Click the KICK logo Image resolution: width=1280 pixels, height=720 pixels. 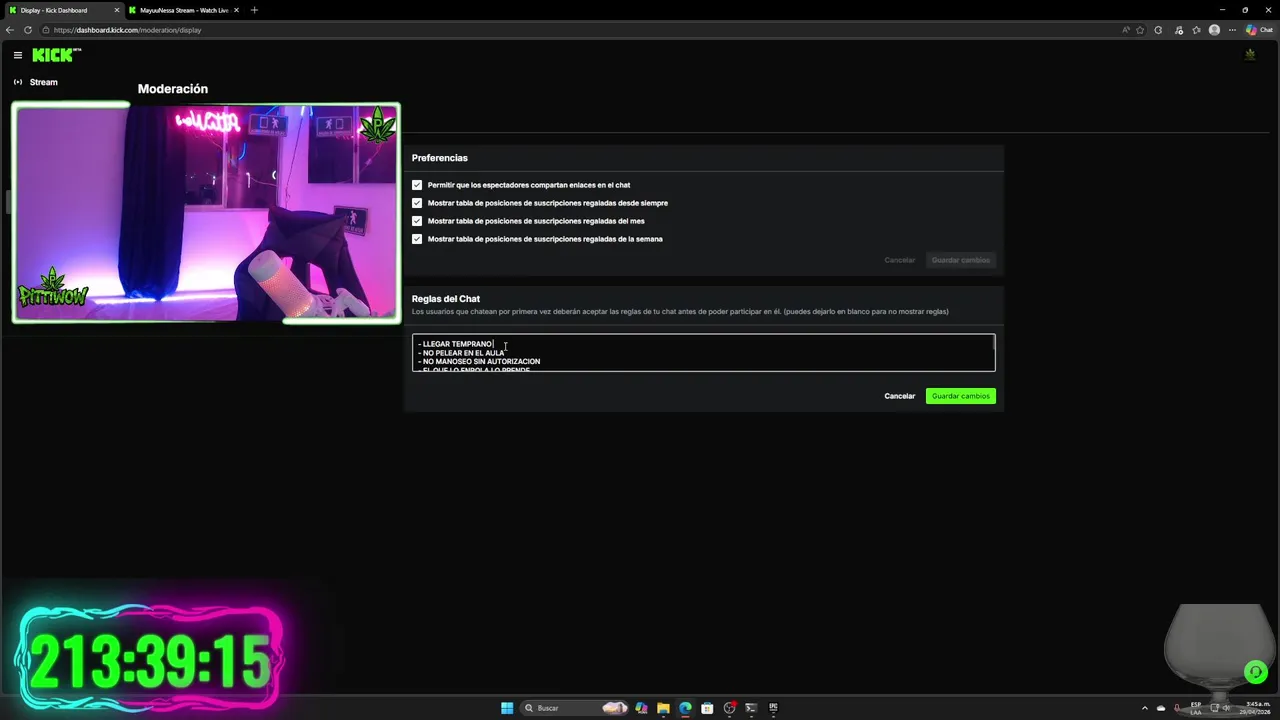click(56, 55)
